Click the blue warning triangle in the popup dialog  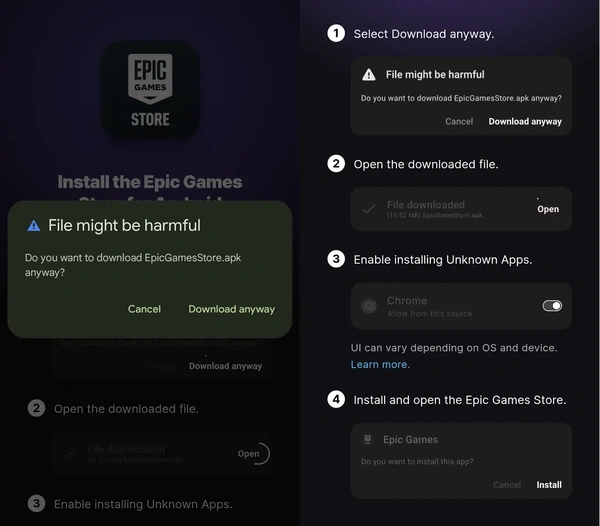pos(35,226)
